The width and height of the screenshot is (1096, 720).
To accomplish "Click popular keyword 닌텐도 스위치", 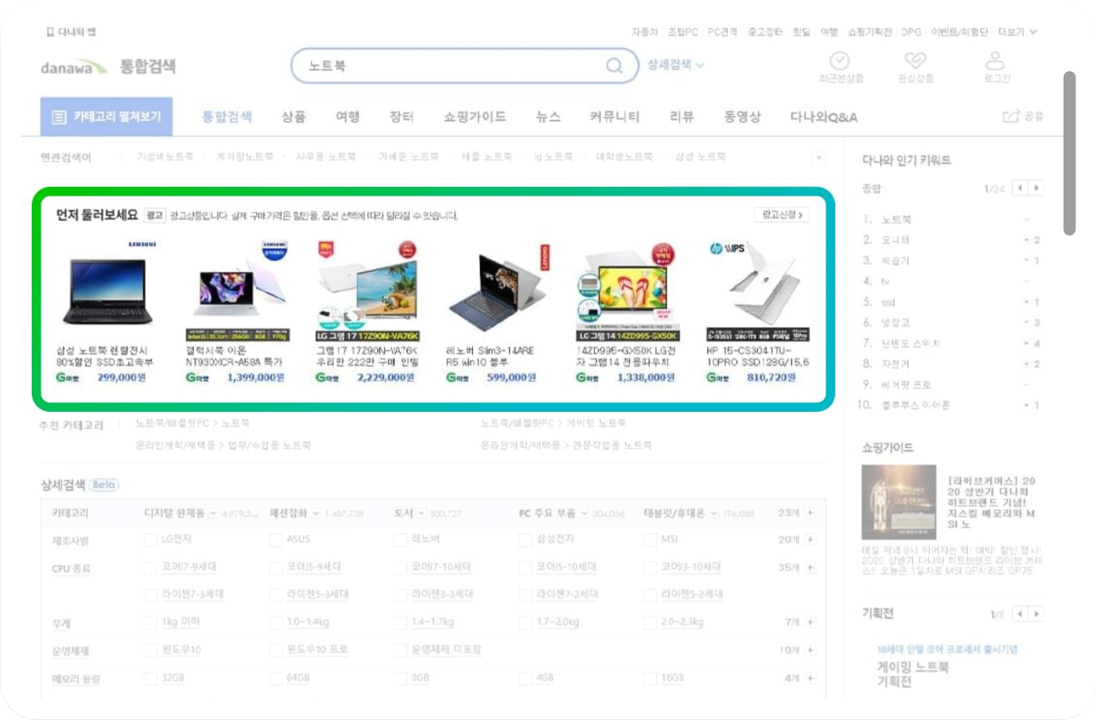I will [910, 343].
